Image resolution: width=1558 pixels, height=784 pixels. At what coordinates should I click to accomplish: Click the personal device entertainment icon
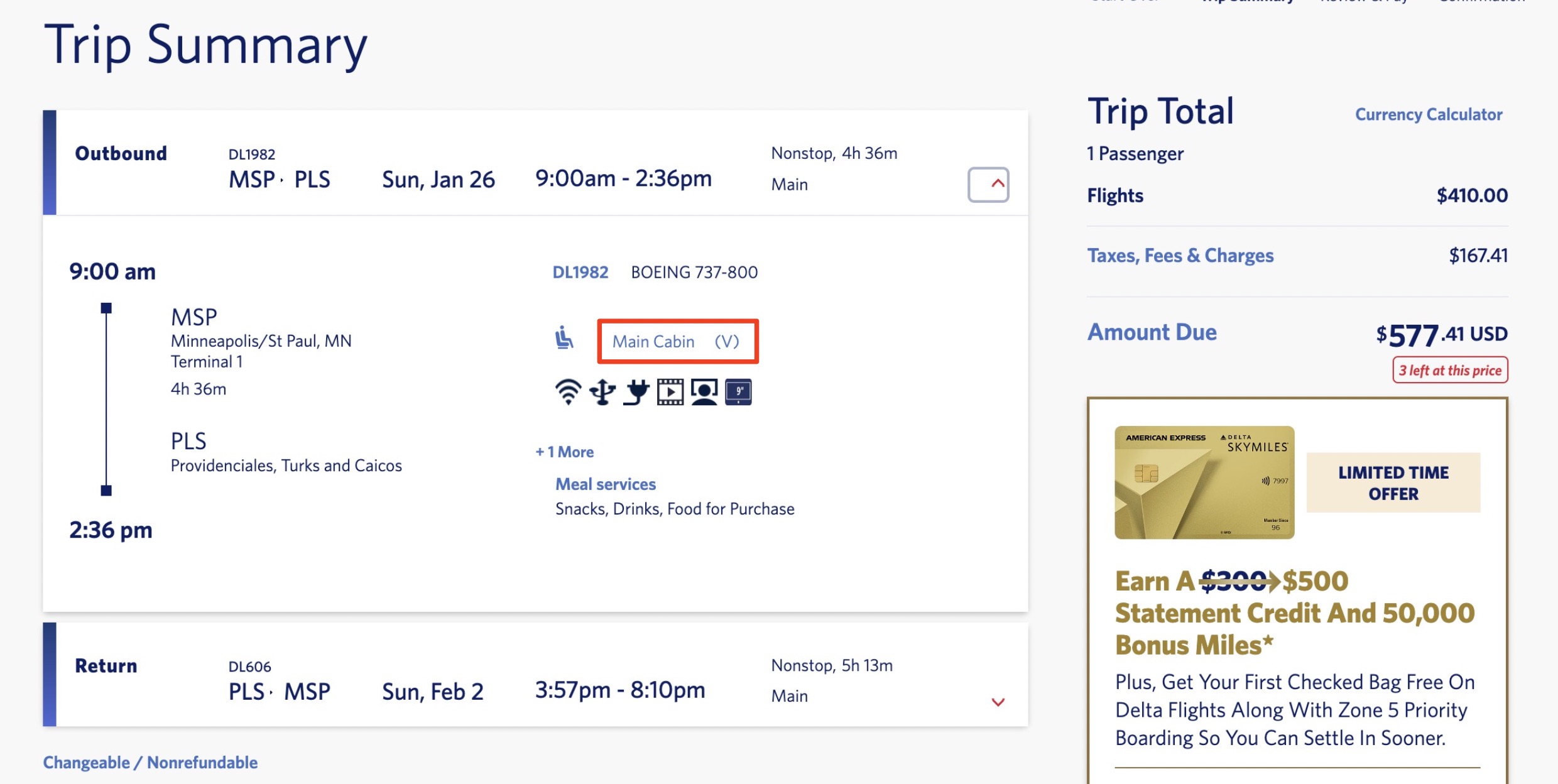705,391
